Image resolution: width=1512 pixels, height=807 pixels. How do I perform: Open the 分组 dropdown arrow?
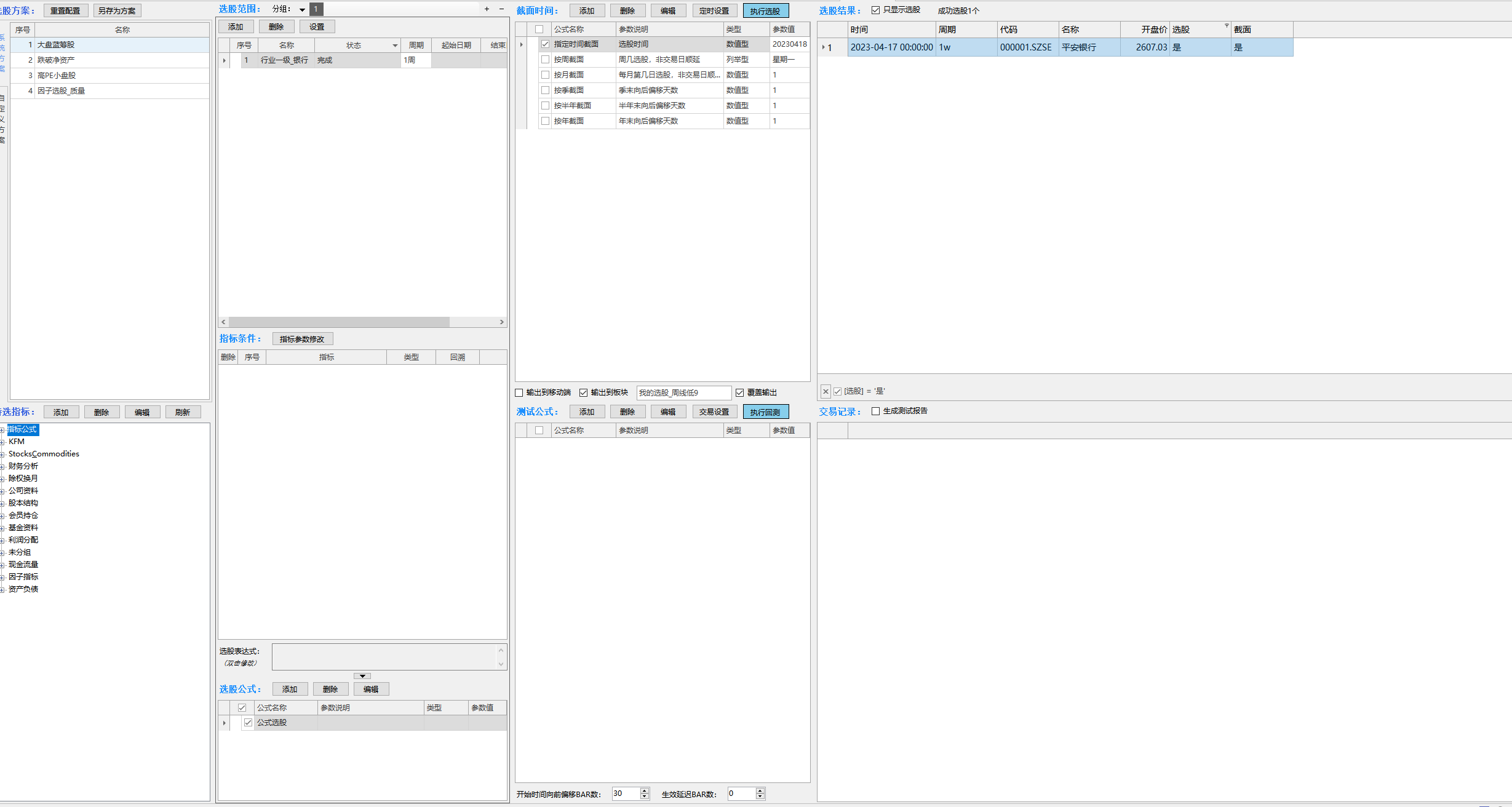(x=302, y=10)
